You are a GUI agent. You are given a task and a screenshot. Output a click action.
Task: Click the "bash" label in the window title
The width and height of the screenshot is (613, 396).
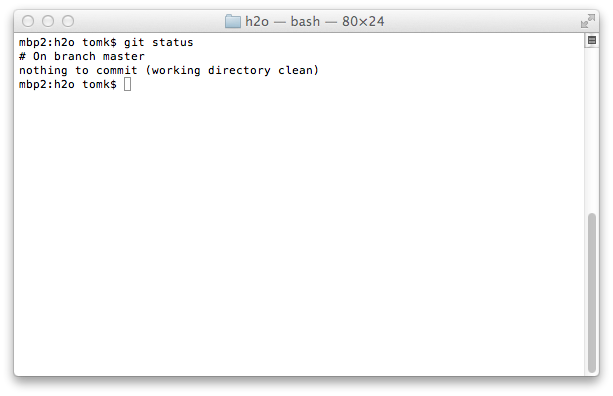pyautogui.click(x=305, y=21)
